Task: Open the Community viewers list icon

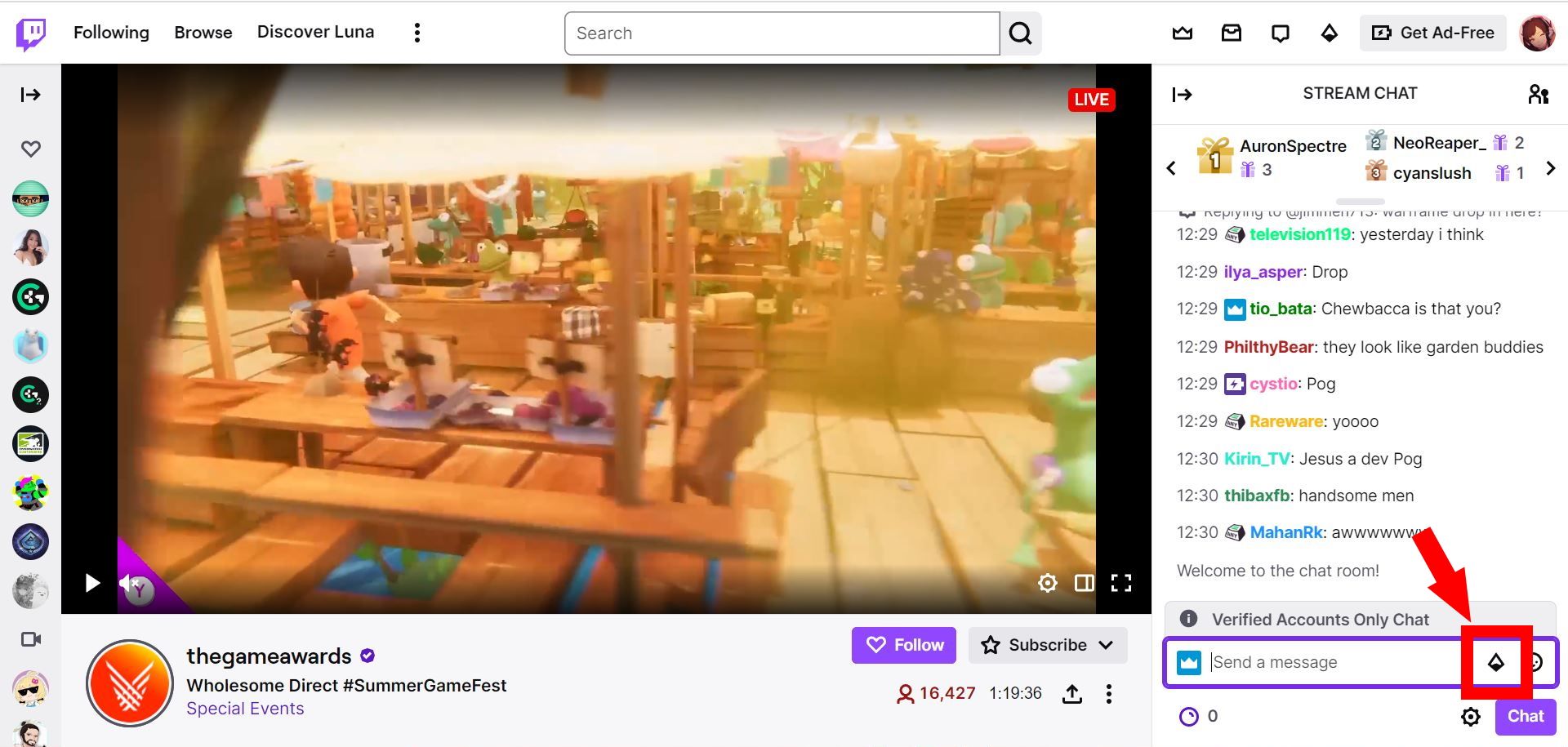Action: coord(1539,94)
